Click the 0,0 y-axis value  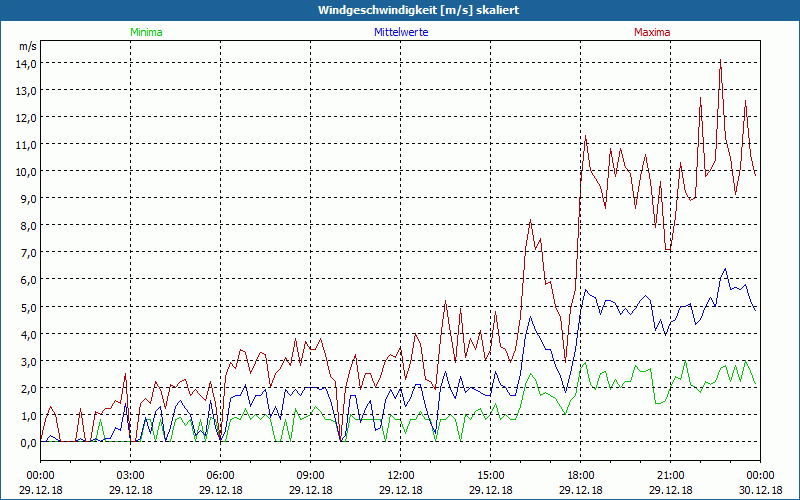point(28,443)
